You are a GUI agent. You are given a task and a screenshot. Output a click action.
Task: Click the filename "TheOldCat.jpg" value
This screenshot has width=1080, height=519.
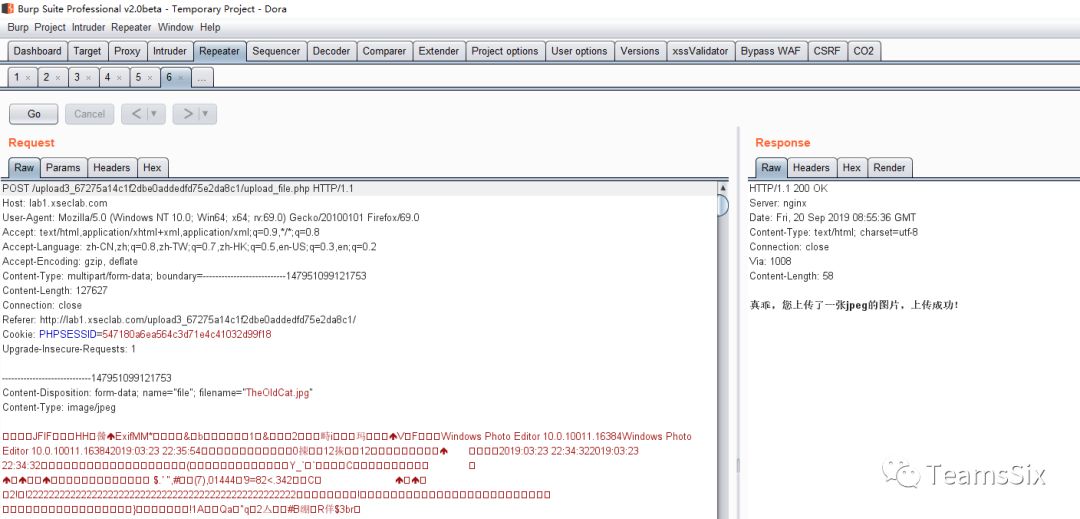click(x=279, y=392)
